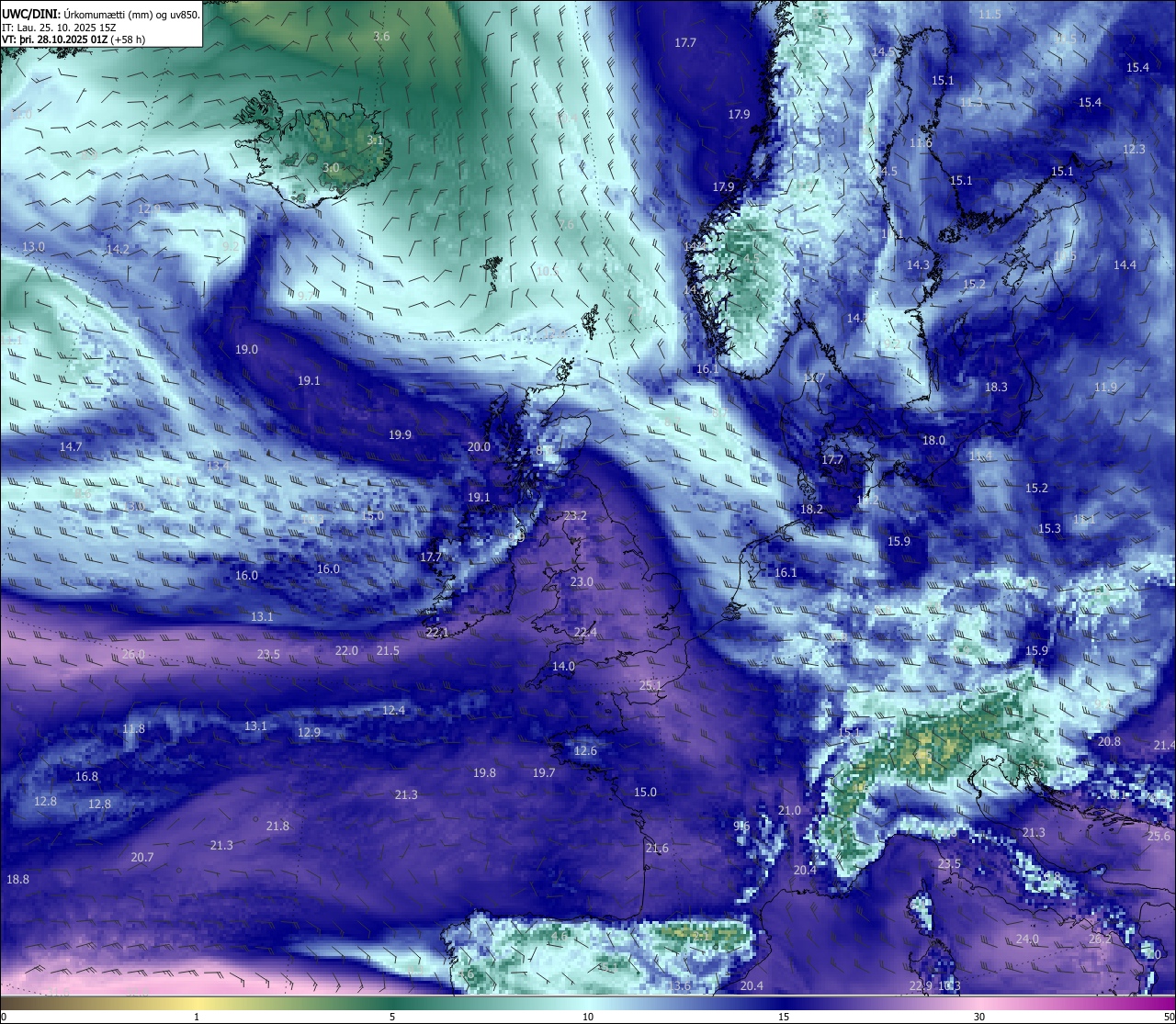Click the 20.0 value west of Scotland
The image size is (1176, 1024).
pos(479,447)
